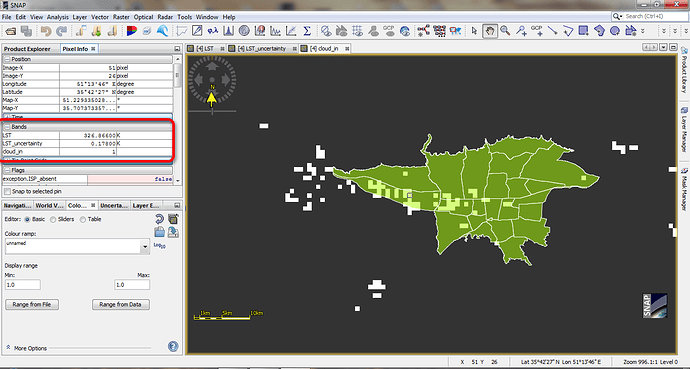
Task: Activate the zoom magnifier tool
Action: coord(505,31)
